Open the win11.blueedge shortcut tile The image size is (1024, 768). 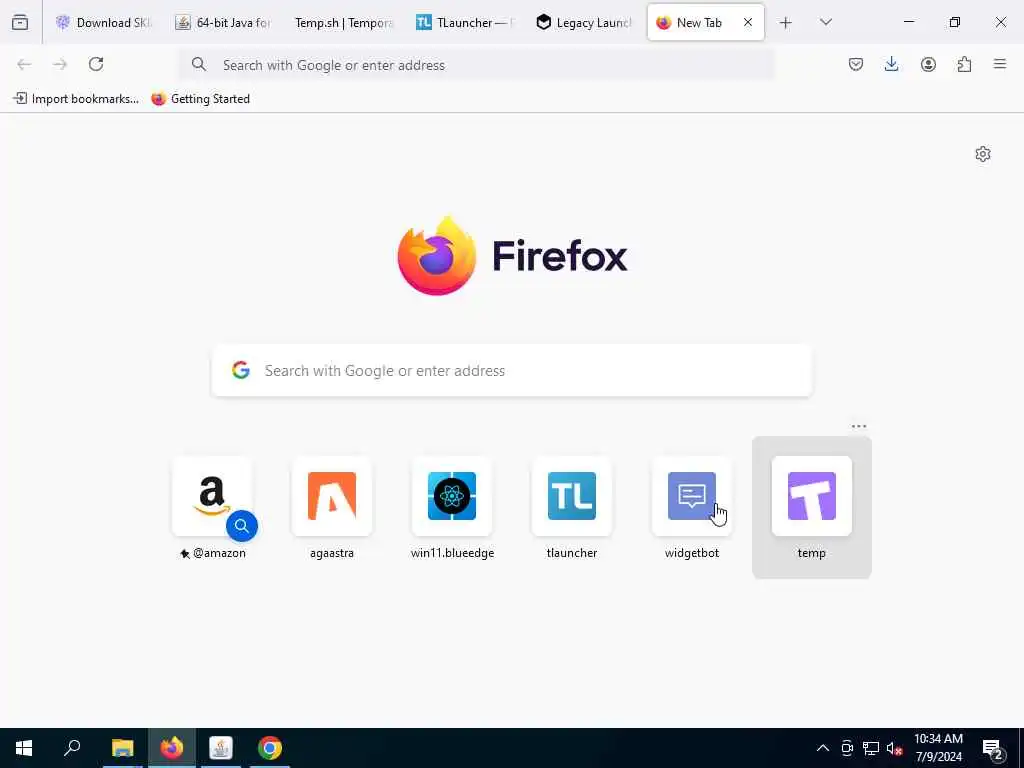452,508
